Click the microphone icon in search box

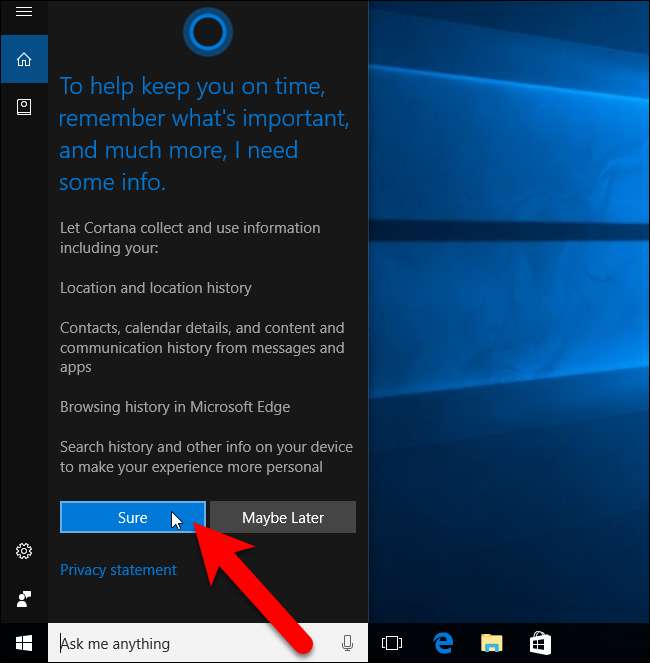tap(347, 643)
